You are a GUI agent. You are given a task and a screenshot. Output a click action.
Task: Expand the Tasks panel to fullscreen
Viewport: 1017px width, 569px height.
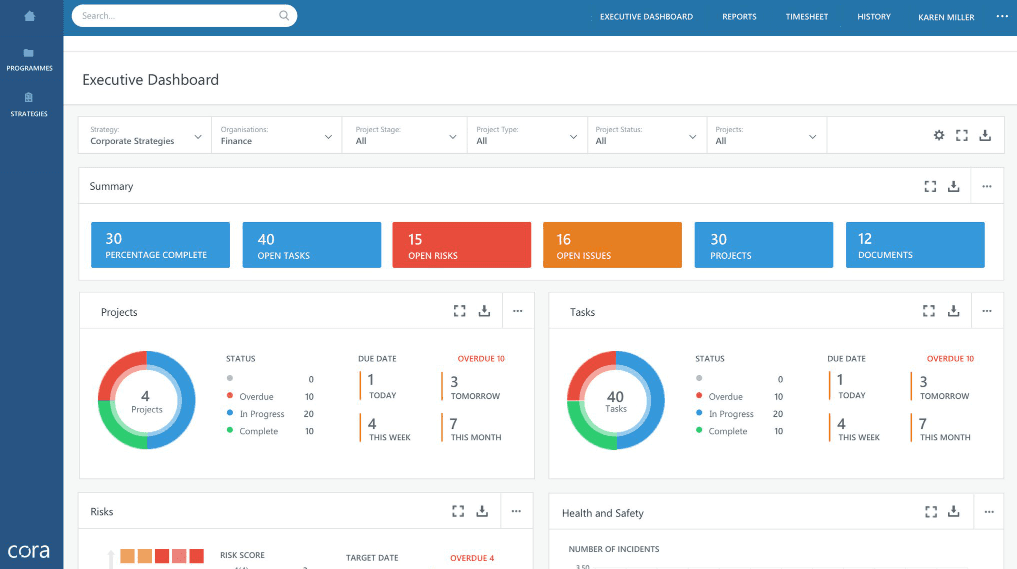929,311
